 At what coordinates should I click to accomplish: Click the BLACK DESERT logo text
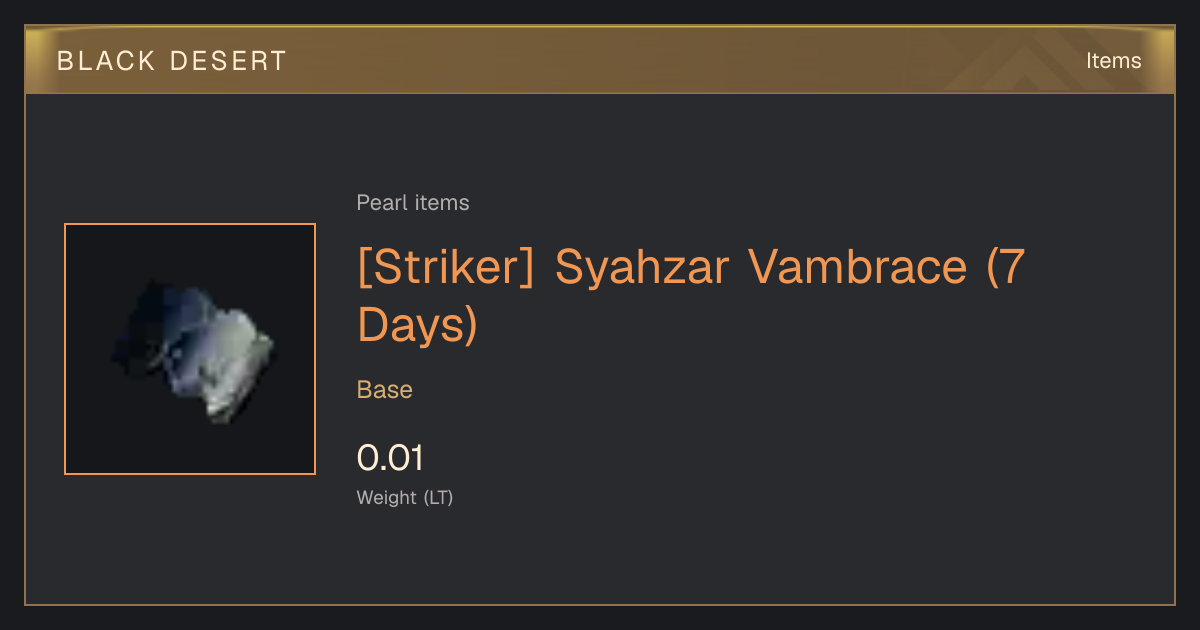(172, 61)
